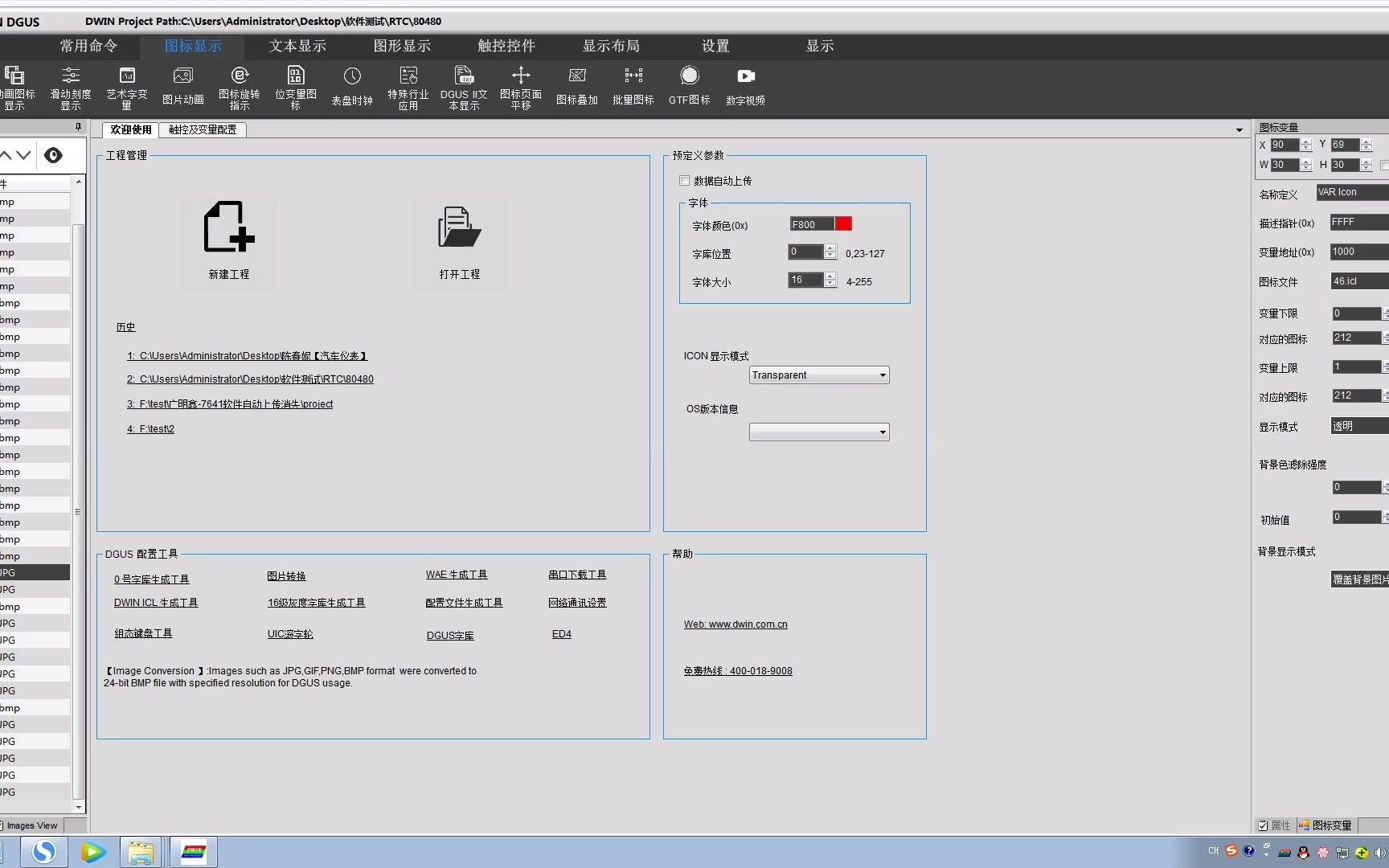The width and height of the screenshot is (1389, 868).
Task: Select the 动画图标显示 animated icon tool
Action: pyautogui.click(x=16, y=88)
